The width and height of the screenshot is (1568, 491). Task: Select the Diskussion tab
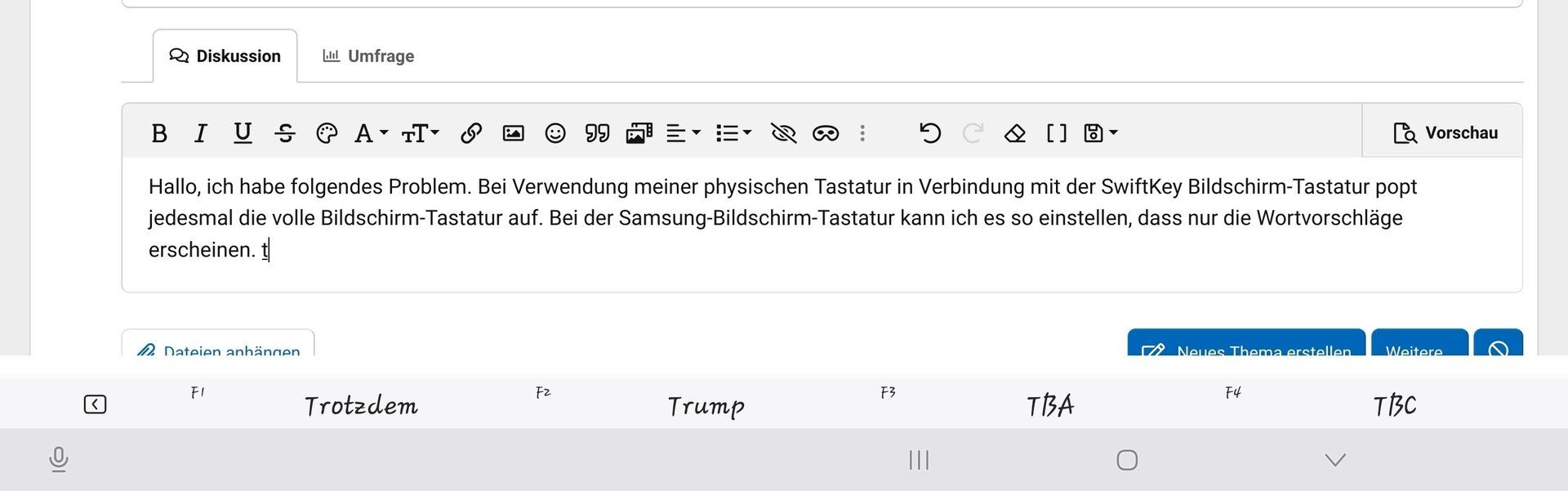click(225, 56)
